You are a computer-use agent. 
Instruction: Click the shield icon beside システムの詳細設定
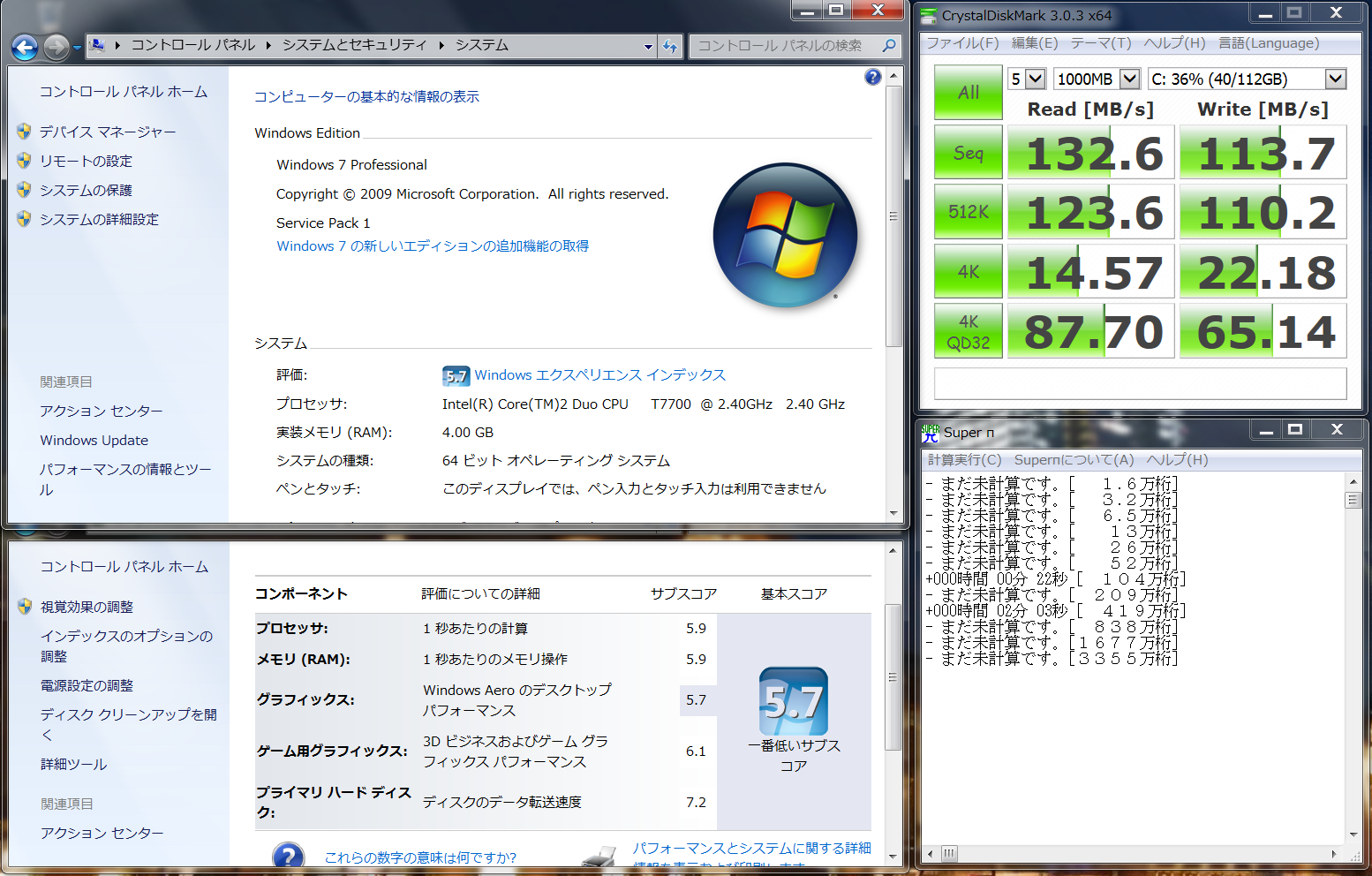point(24,219)
